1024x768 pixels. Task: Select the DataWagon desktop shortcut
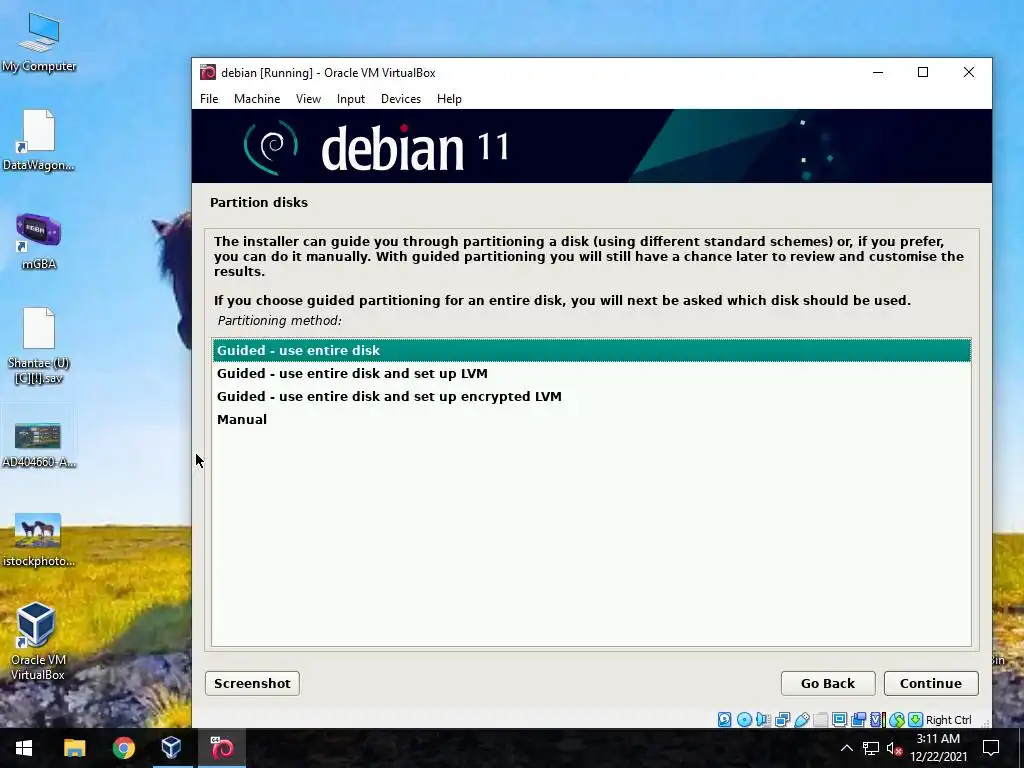point(39,140)
